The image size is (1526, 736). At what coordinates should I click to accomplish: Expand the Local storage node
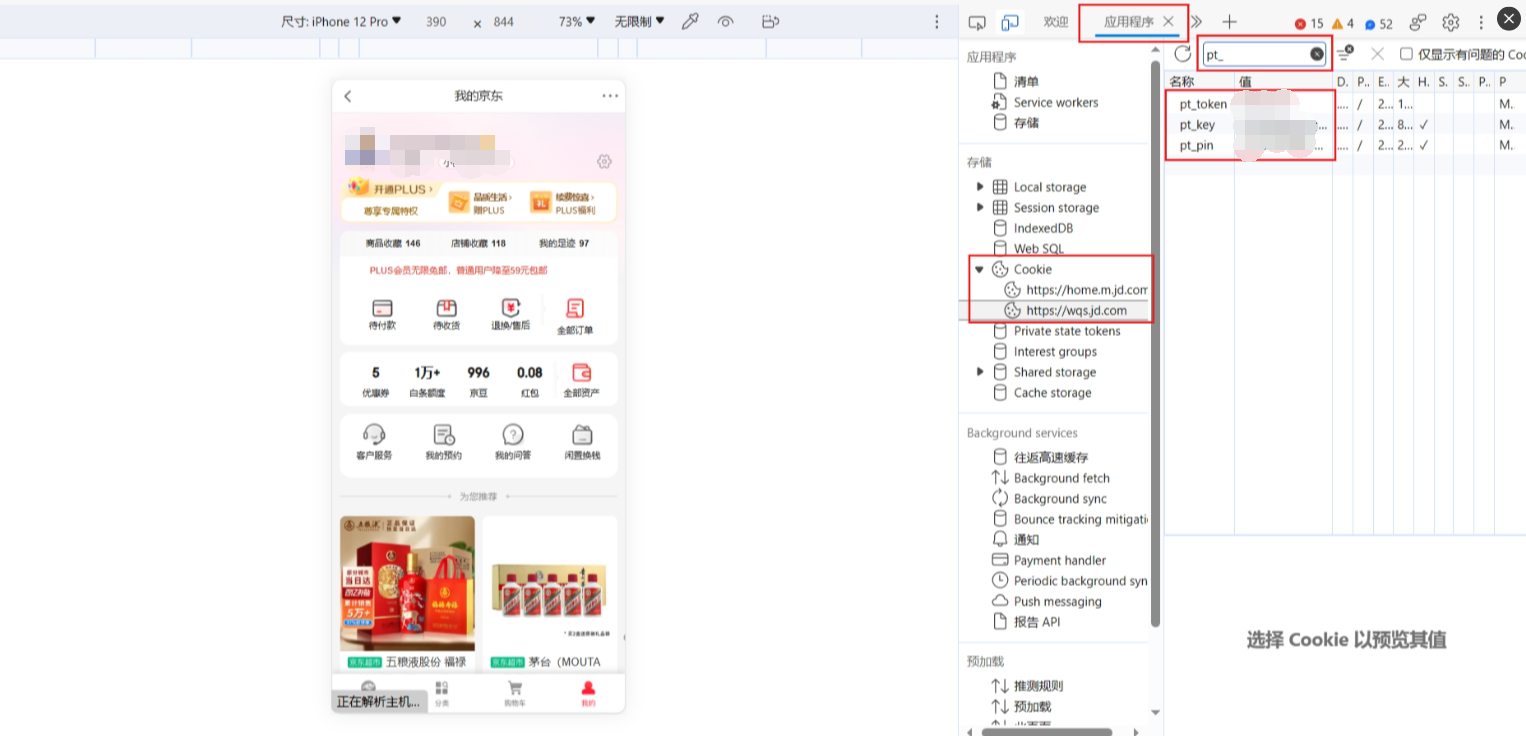980,187
